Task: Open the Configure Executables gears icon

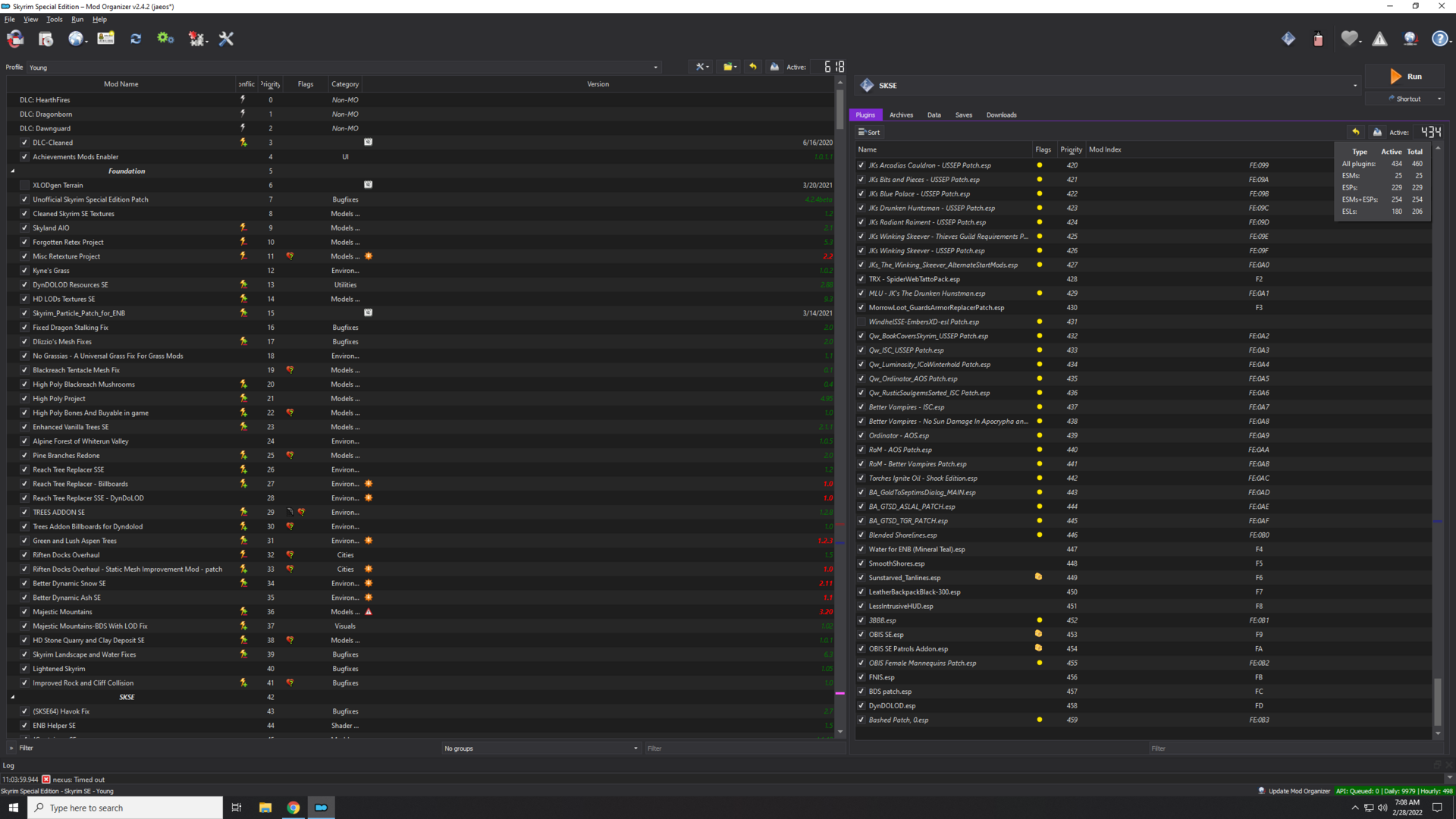Action: pos(165,39)
